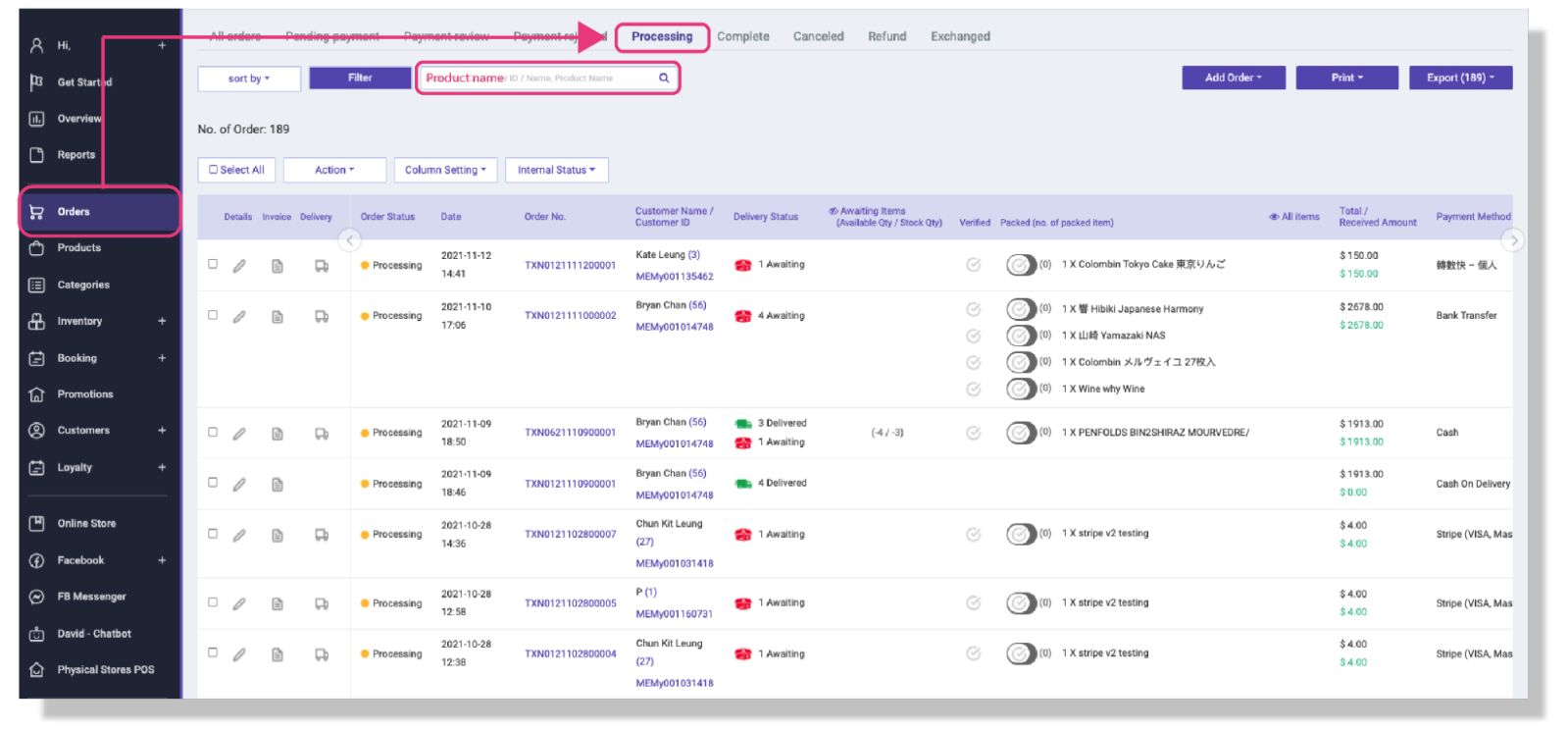Click the Categories list icon

point(36,285)
